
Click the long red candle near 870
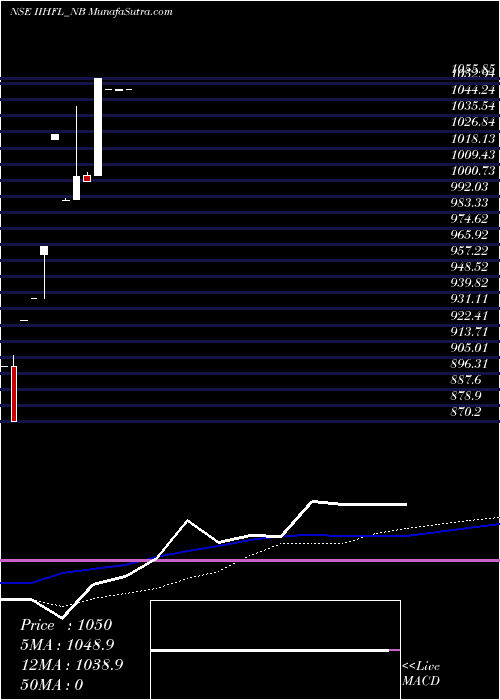[x=14, y=394]
